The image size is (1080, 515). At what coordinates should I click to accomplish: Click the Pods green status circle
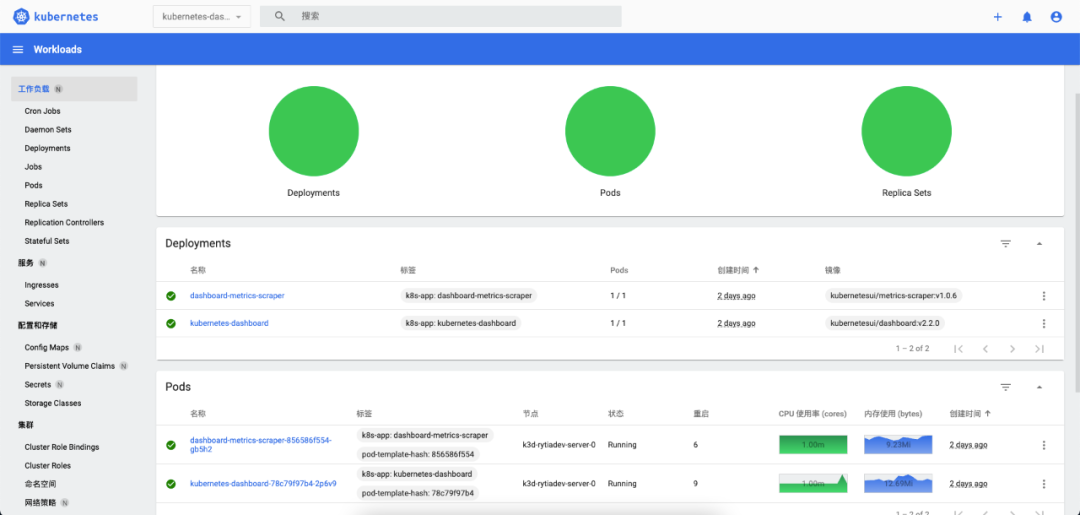610,131
